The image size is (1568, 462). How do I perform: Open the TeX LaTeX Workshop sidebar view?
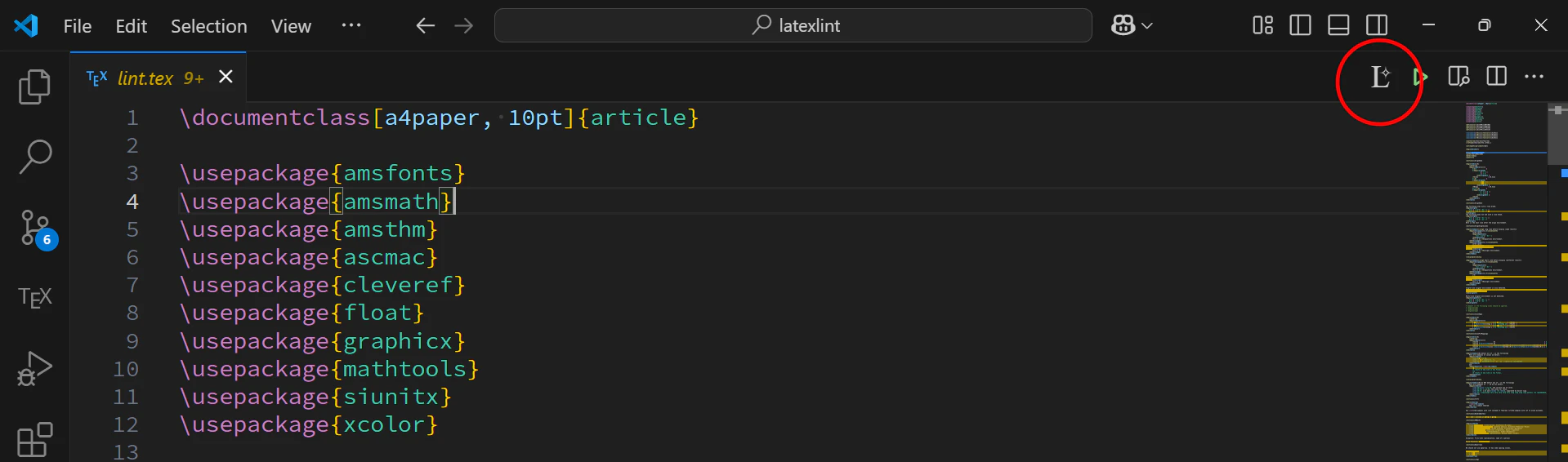click(x=34, y=297)
